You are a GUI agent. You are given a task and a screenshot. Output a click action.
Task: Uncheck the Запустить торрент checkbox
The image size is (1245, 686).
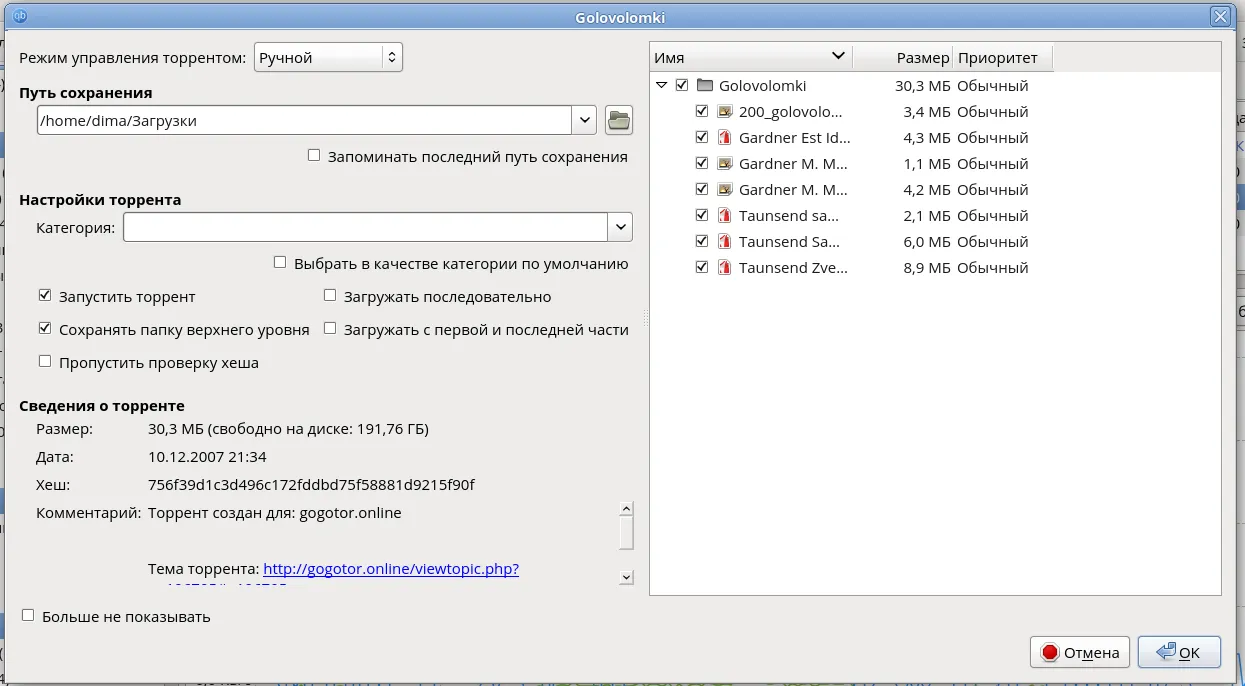(45, 296)
